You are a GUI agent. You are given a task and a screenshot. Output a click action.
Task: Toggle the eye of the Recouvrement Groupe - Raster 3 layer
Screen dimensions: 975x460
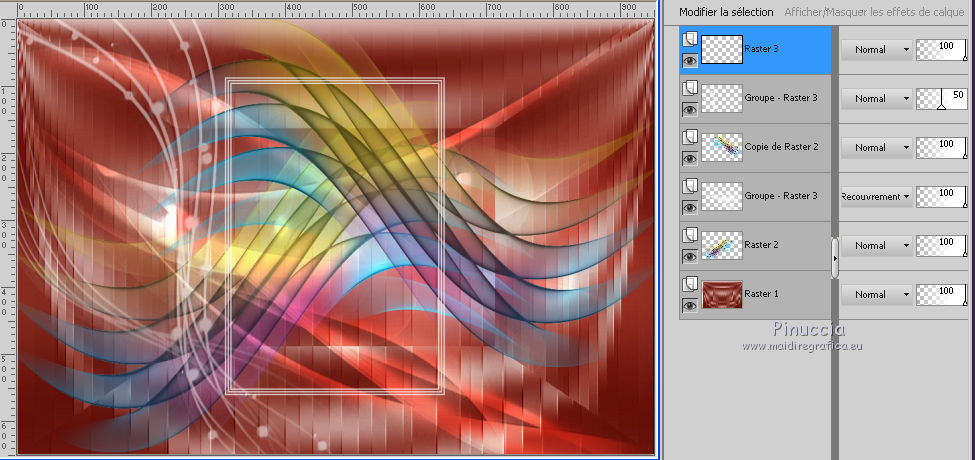690,207
